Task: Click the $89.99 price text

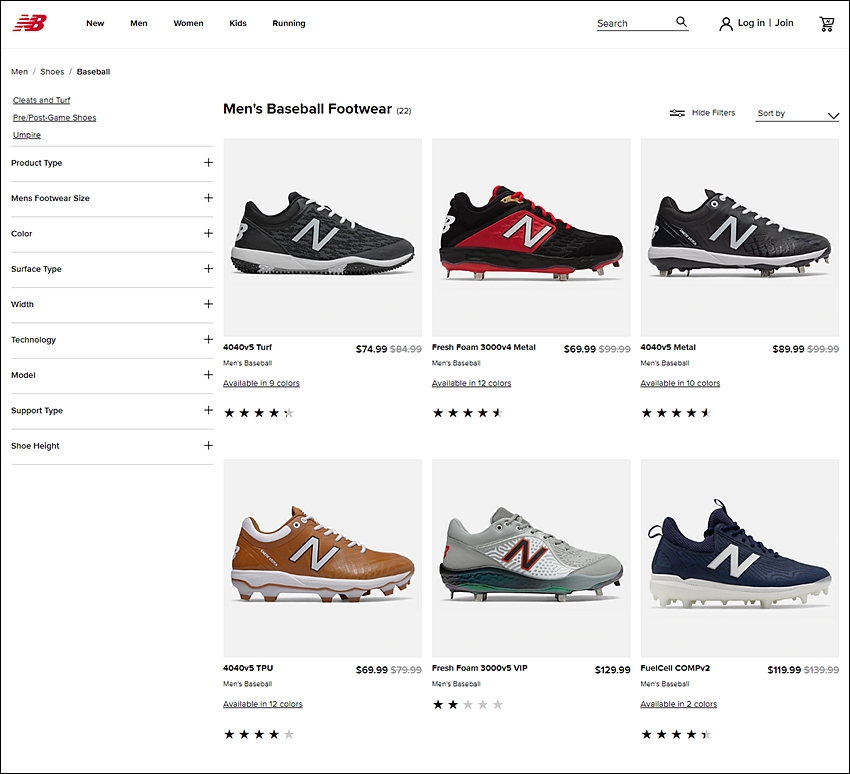Action: coord(788,349)
